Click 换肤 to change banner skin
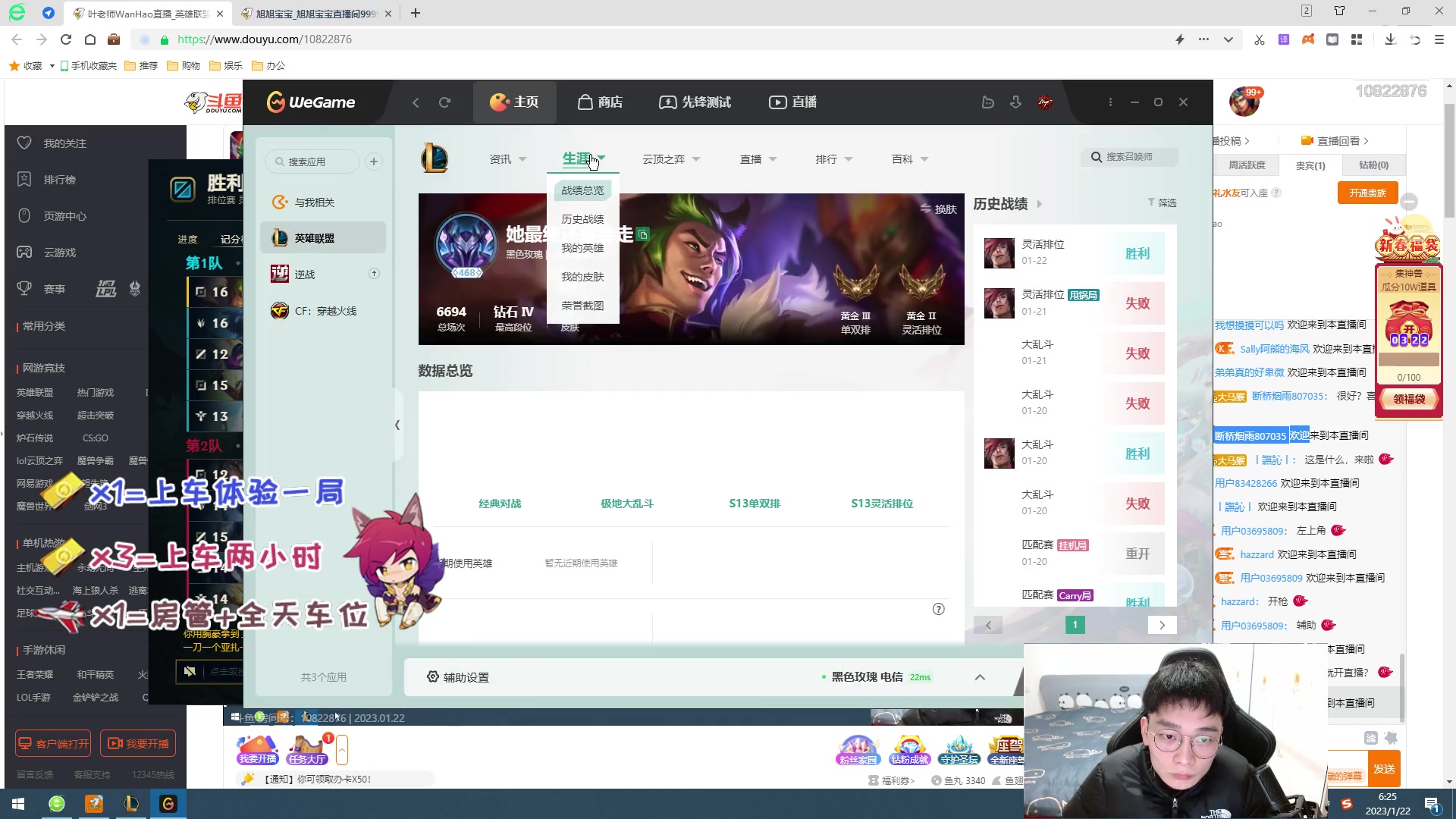This screenshot has height=819, width=1456. [x=939, y=209]
